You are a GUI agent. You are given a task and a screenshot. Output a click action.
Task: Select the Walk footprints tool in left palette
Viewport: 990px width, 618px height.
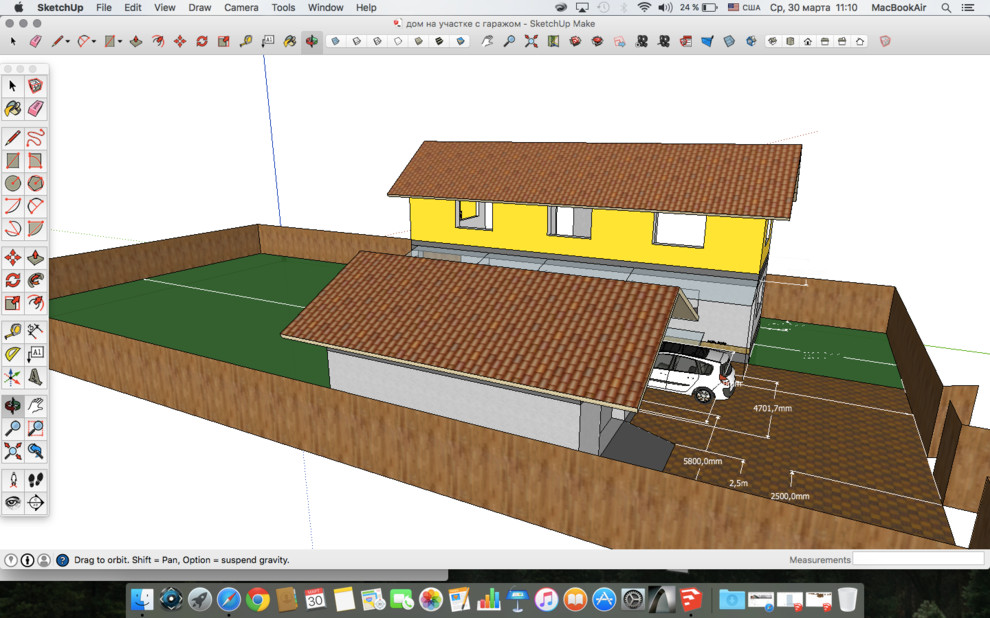click(x=35, y=480)
